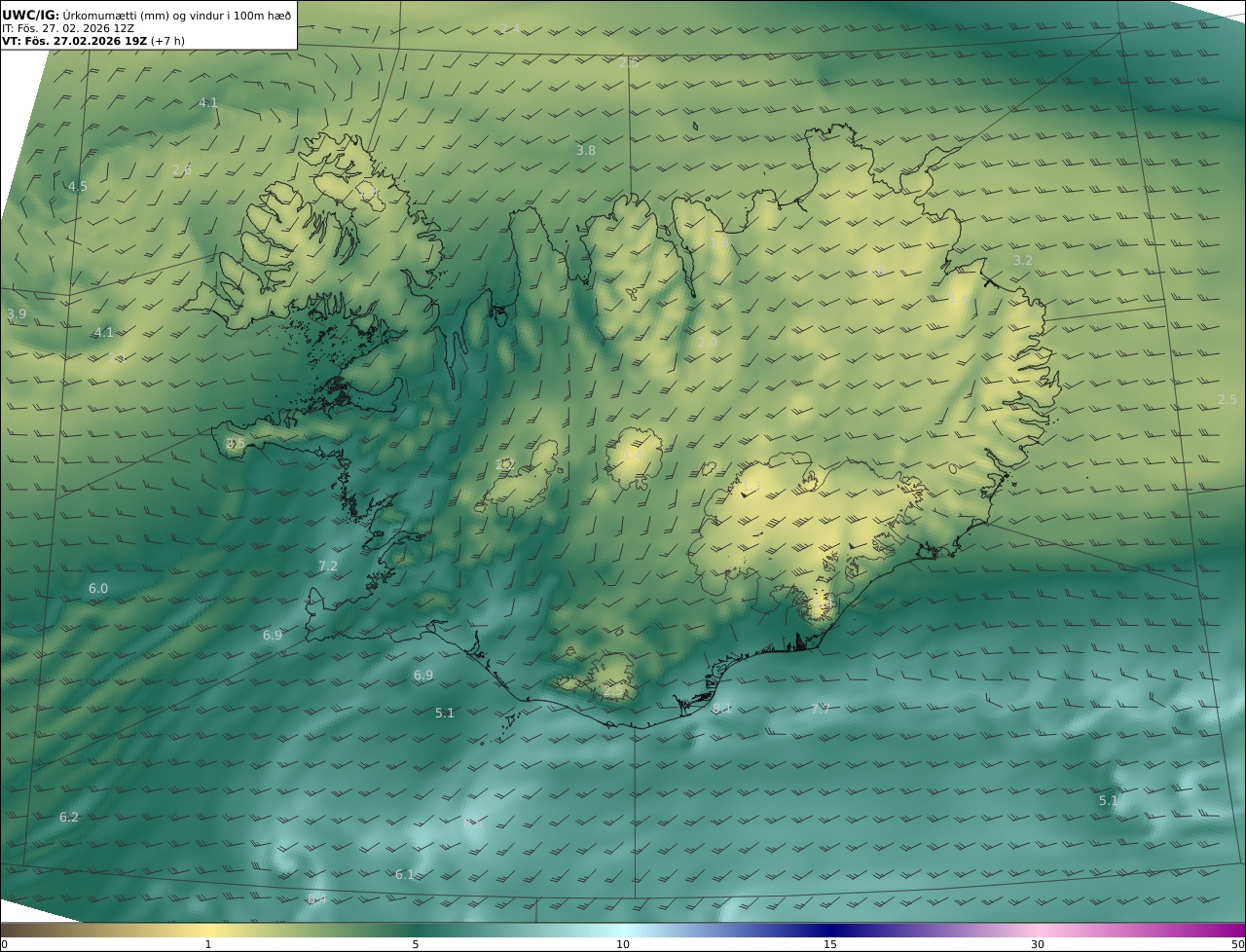The width and height of the screenshot is (1246, 952).
Task: Click the 3.8 precipitation value
Action: tap(586, 150)
